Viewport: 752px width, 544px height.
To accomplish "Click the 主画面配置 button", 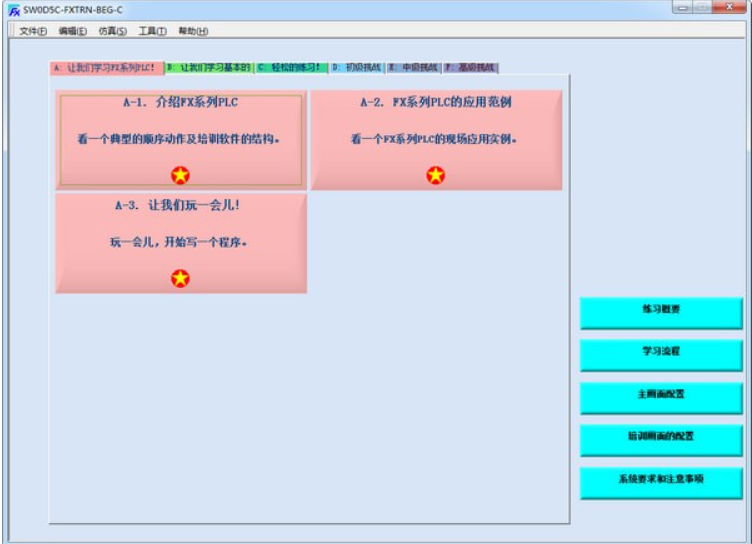I will click(x=661, y=398).
